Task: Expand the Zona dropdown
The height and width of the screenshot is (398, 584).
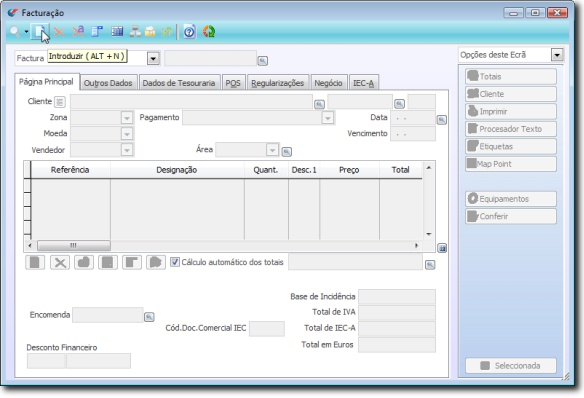Action: [x=127, y=118]
